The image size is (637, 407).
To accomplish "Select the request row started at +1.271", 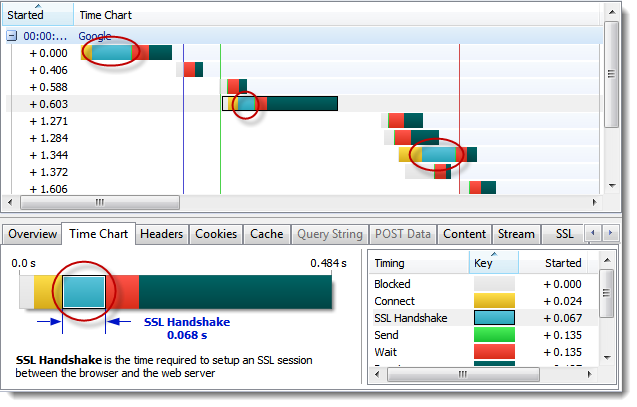I will pos(304,121).
